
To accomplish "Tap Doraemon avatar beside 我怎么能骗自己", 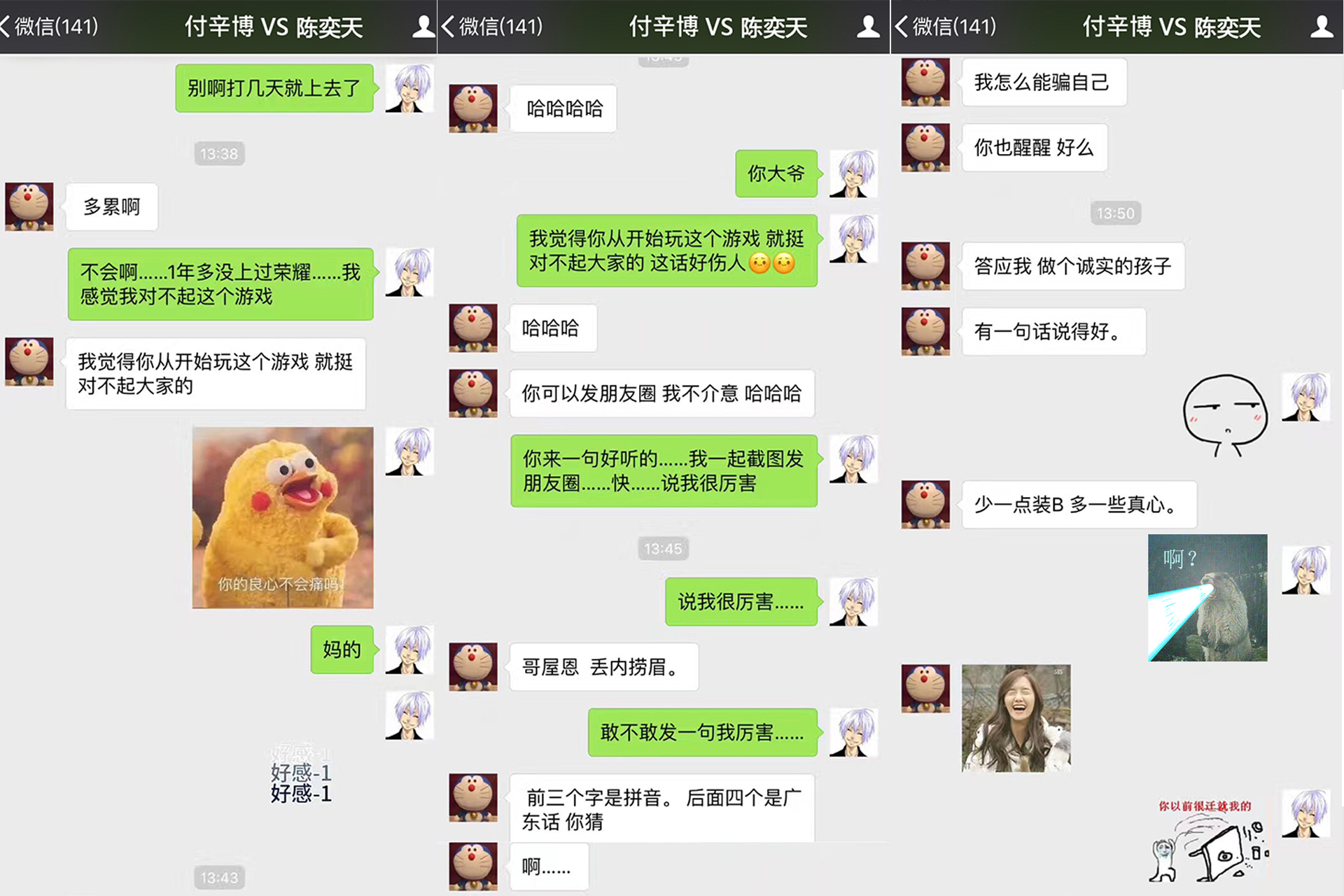I will 925,82.
